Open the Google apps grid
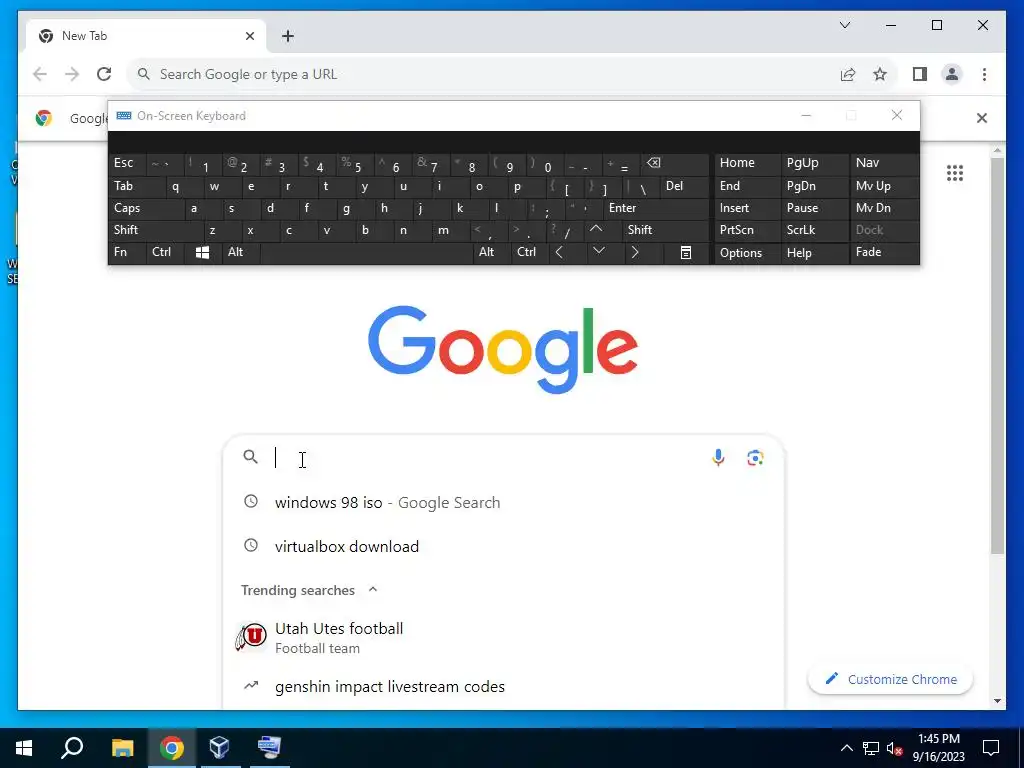Image resolution: width=1024 pixels, height=768 pixels. (x=955, y=173)
